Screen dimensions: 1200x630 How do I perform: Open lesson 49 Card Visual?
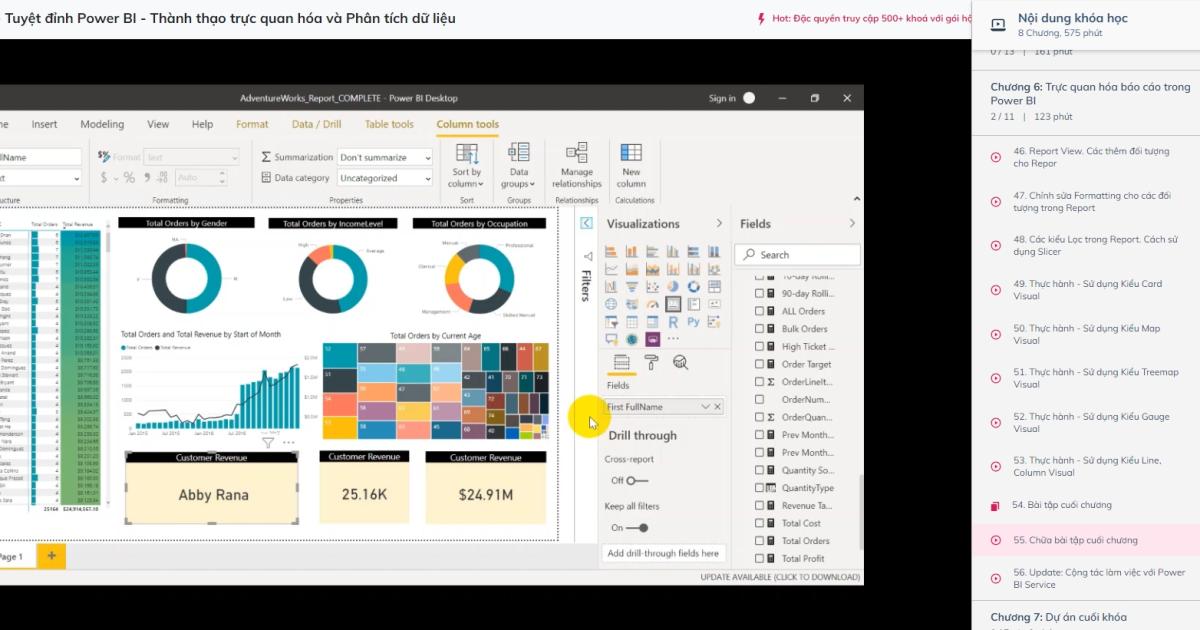[x=1087, y=290]
